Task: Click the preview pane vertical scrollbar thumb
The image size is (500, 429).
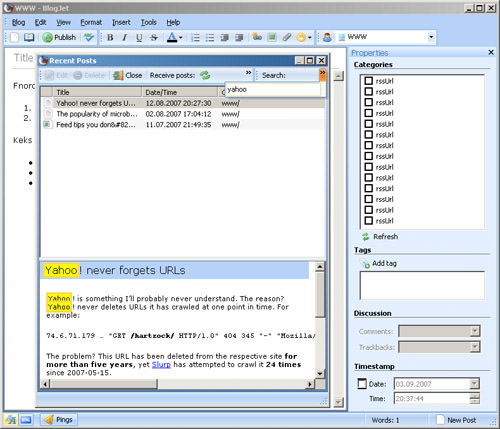Action: click(x=320, y=294)
